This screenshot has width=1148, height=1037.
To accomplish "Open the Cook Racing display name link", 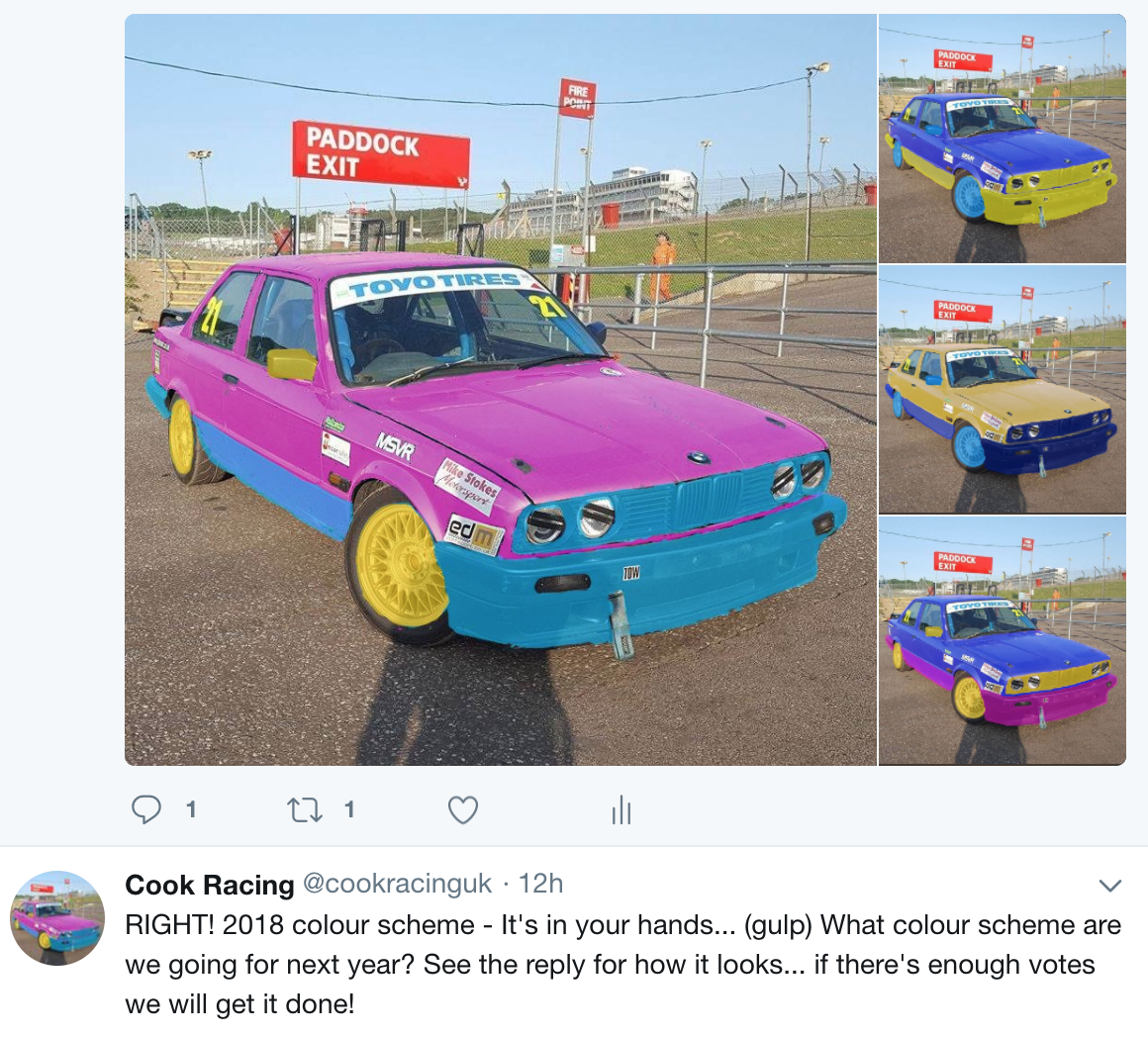I will (x=210, y=885).
